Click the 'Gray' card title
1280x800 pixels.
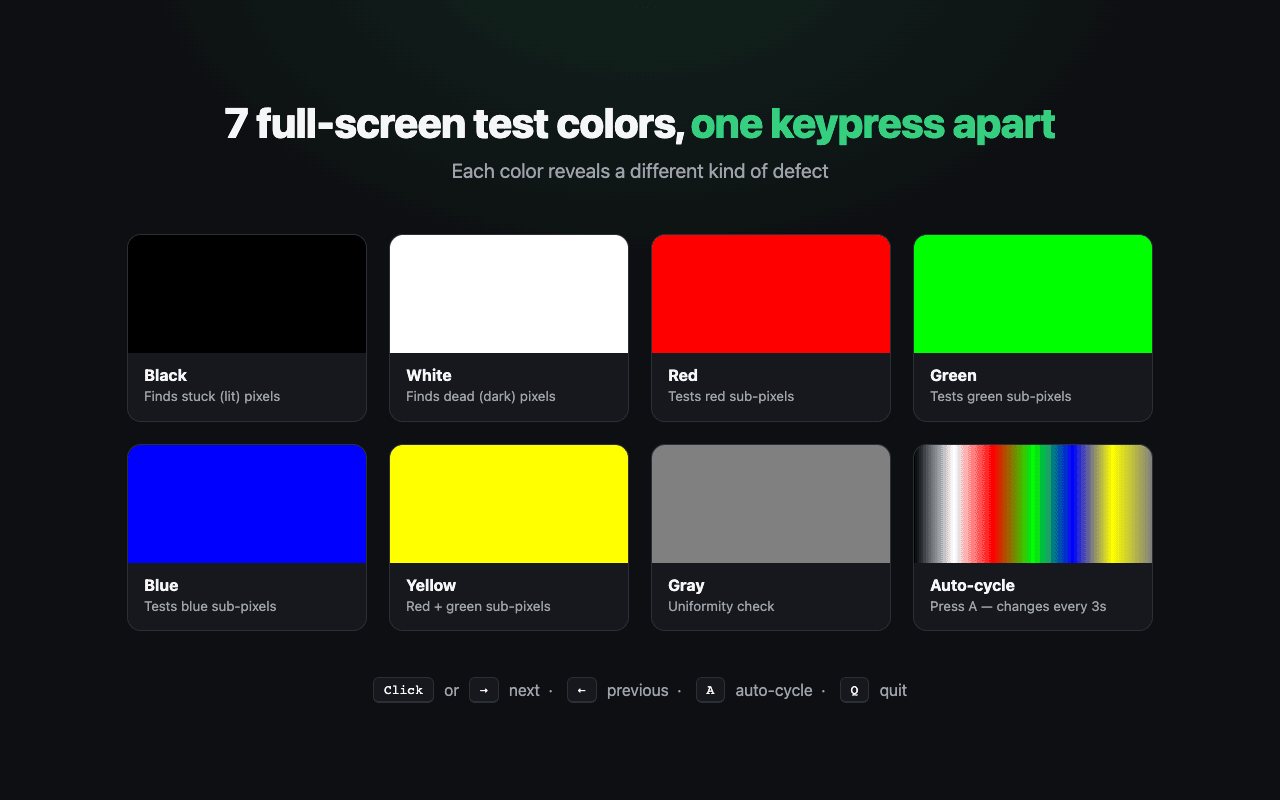tap(686, 585)
